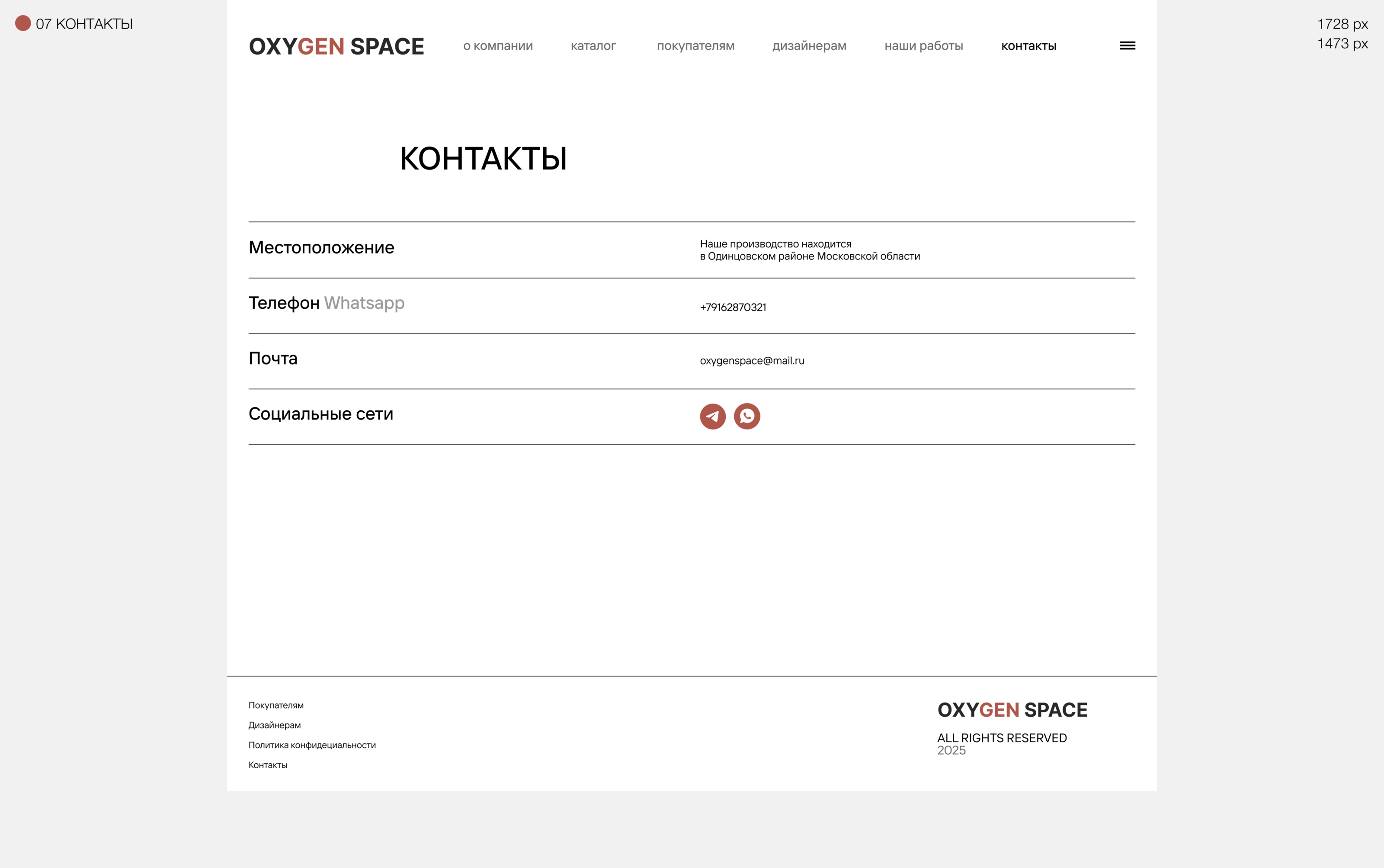Navigate to 'наши работы' menu item

pyautogui.click(x=923, y=46)
